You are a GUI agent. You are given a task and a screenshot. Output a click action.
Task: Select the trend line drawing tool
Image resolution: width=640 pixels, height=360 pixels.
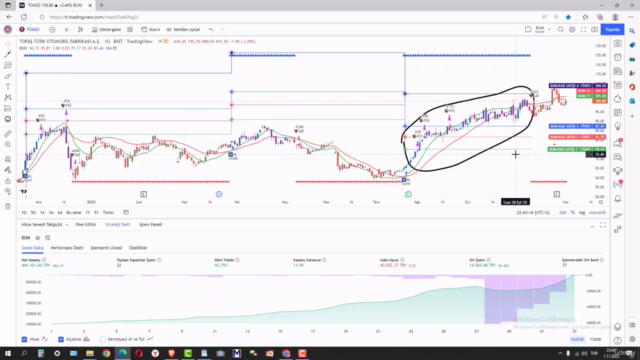pos(8,54)
